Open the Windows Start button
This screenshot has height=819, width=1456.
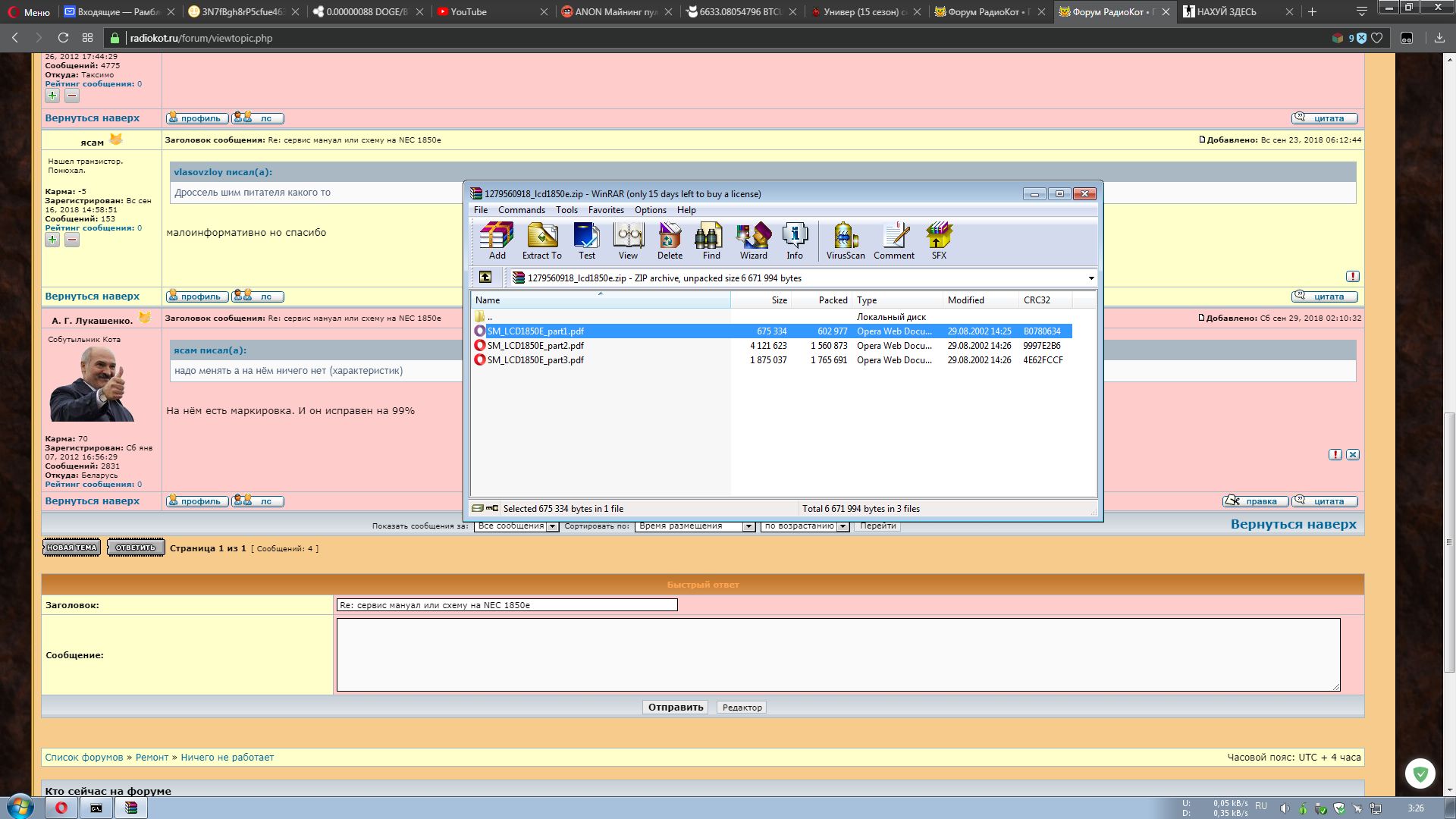tap(20, 807)
